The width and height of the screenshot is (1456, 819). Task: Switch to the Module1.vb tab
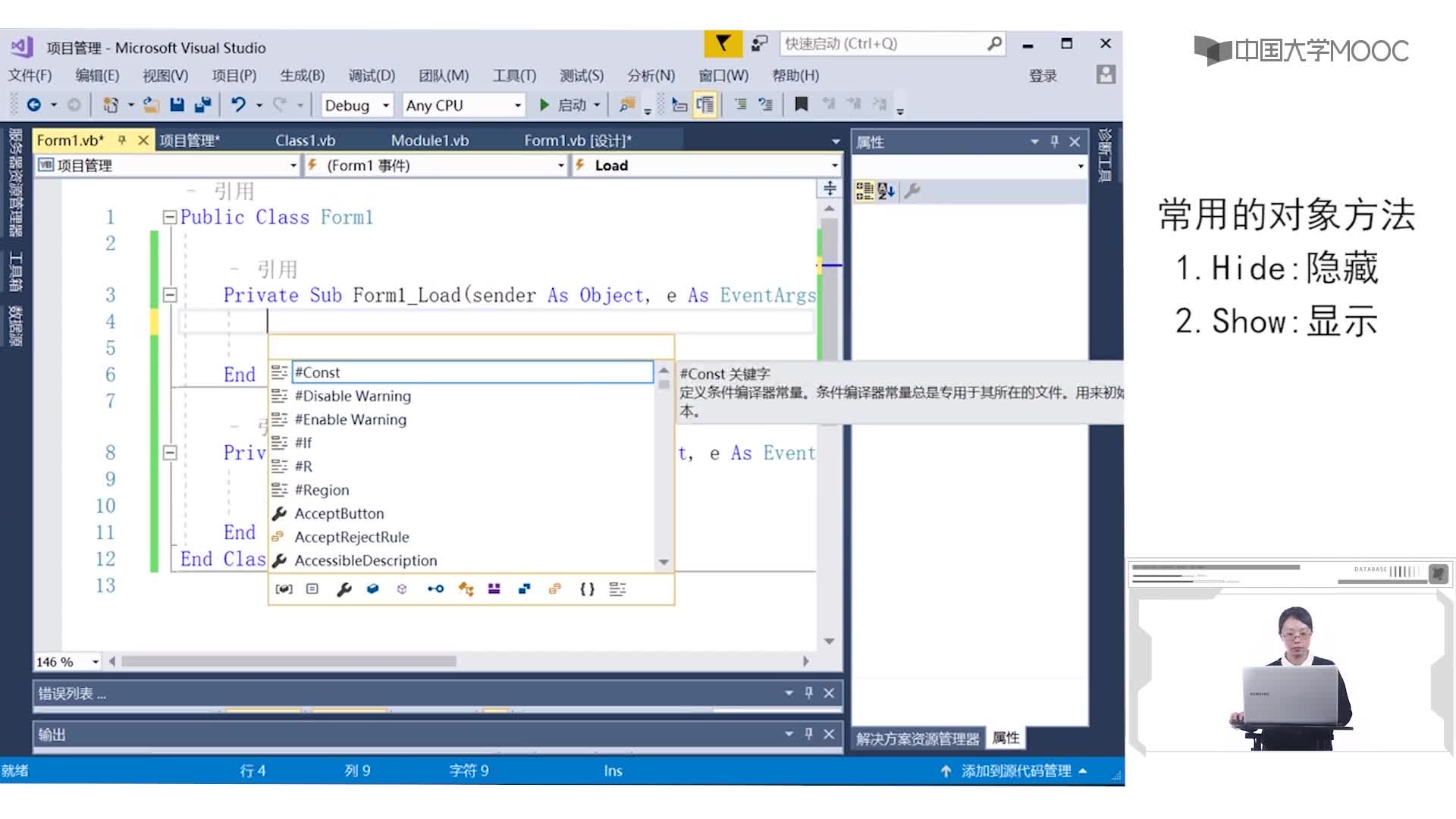[430, 140]
